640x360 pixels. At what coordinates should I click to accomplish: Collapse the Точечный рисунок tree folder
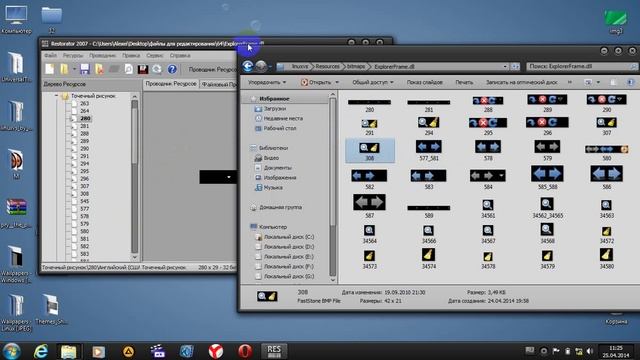[x=56, y=96]
